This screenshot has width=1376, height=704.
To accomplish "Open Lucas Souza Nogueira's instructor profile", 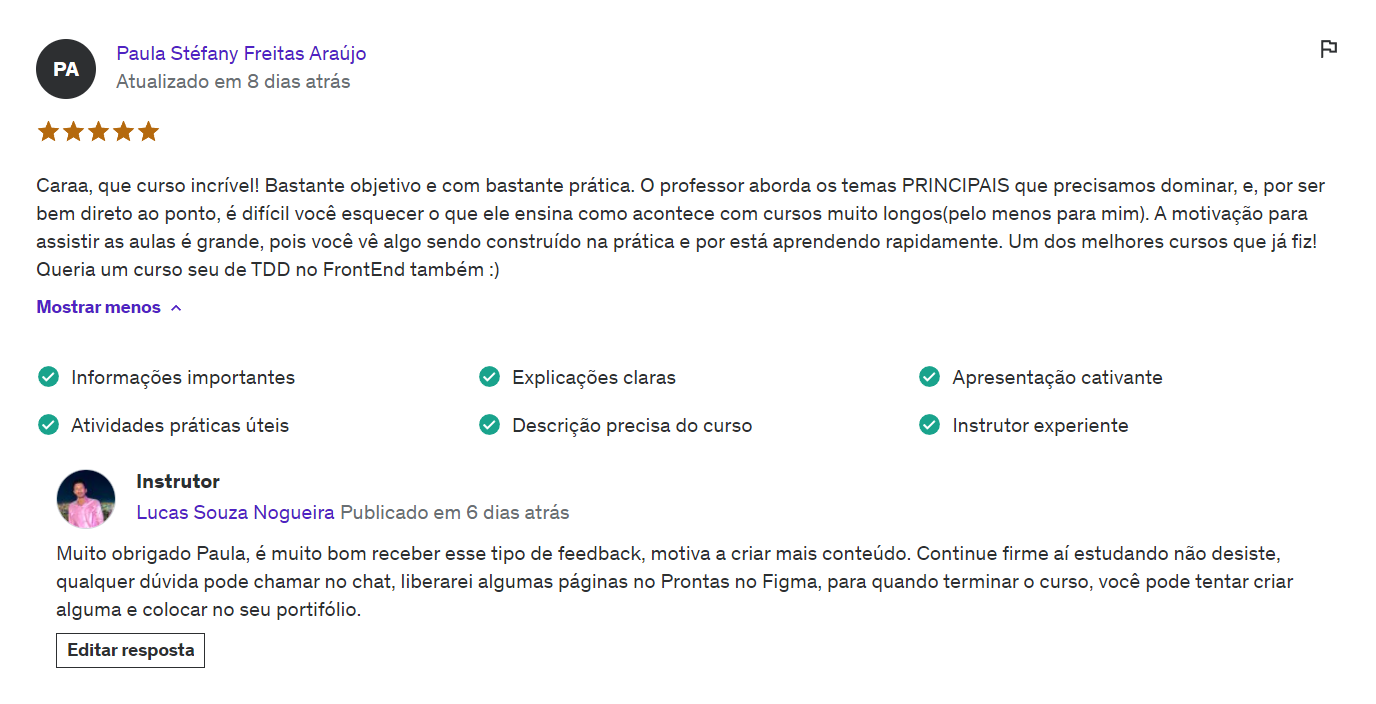I will tap(235, 513).
